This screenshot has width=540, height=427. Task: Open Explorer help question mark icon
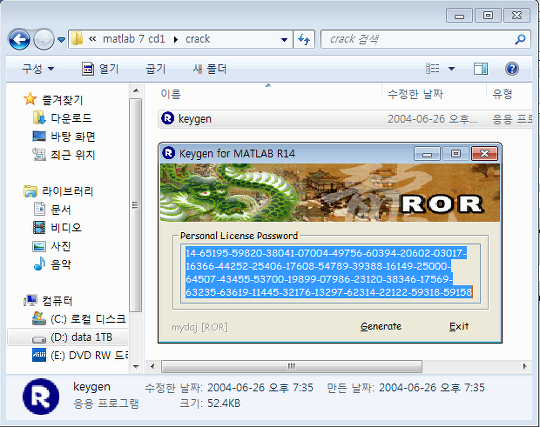pyautogui.click(x=512, y=69)
